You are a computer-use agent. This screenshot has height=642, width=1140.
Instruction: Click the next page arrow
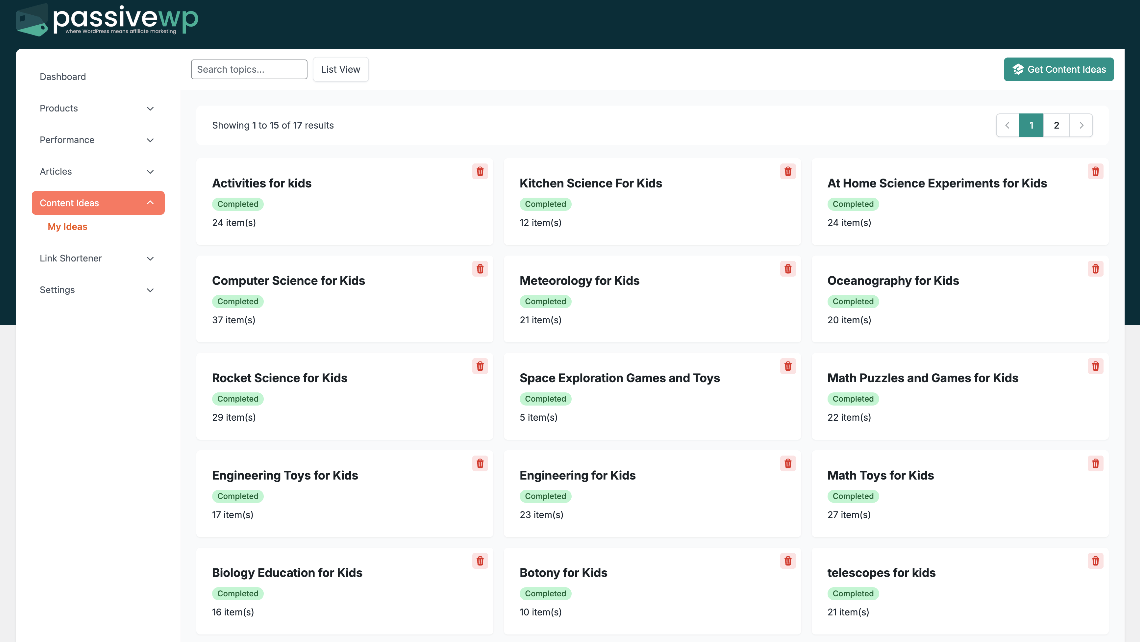(1081, 125)
